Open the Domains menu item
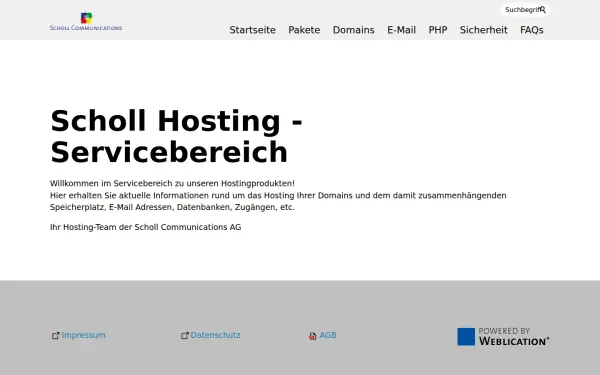 (354, 30)
